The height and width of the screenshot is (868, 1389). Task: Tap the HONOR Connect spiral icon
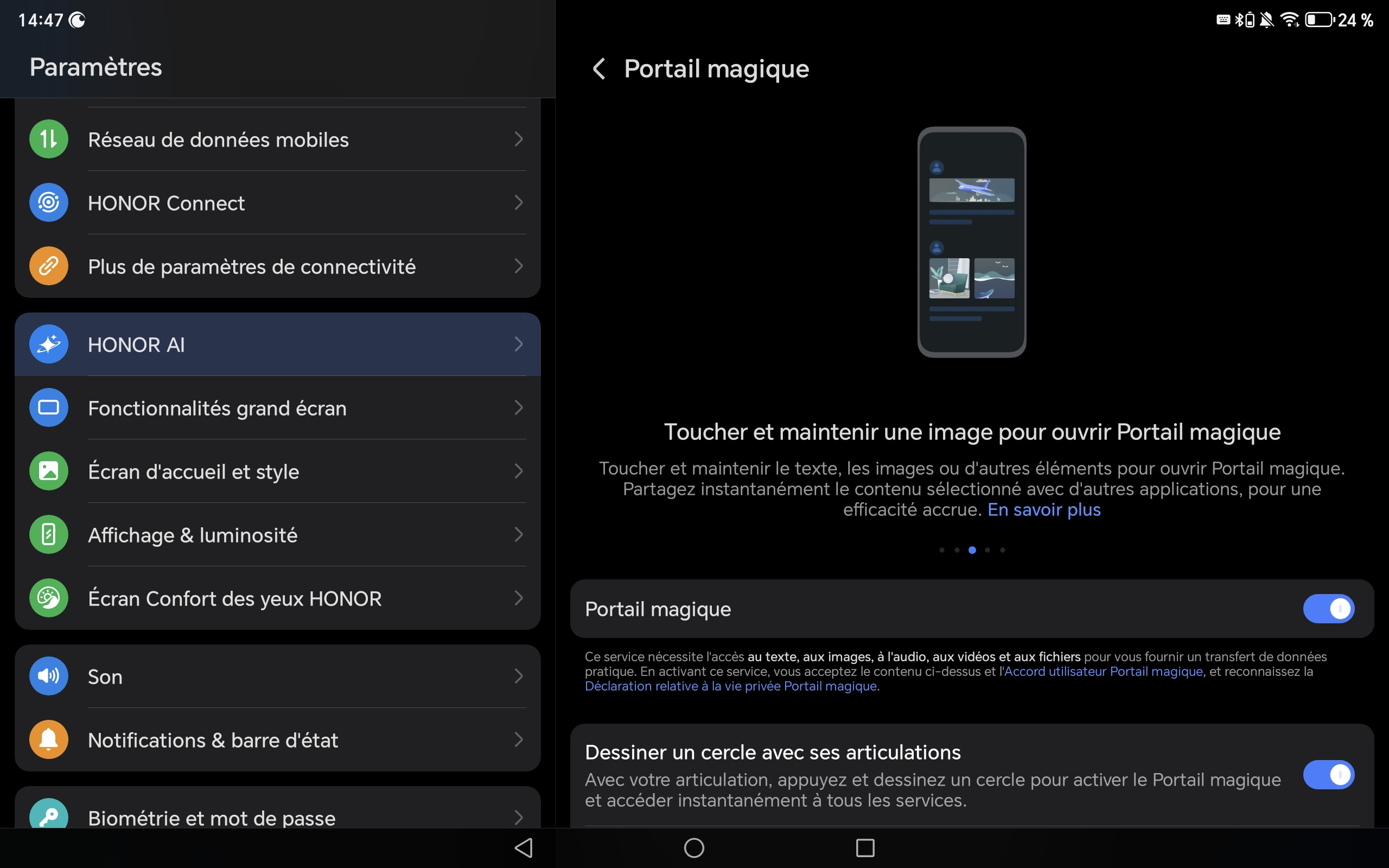click(x=49, y=203)
